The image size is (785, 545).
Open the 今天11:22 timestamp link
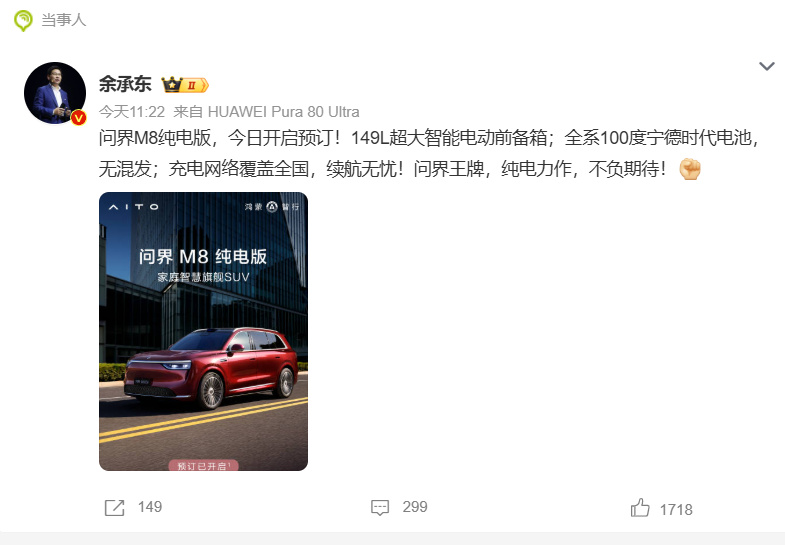coord(132,112)
